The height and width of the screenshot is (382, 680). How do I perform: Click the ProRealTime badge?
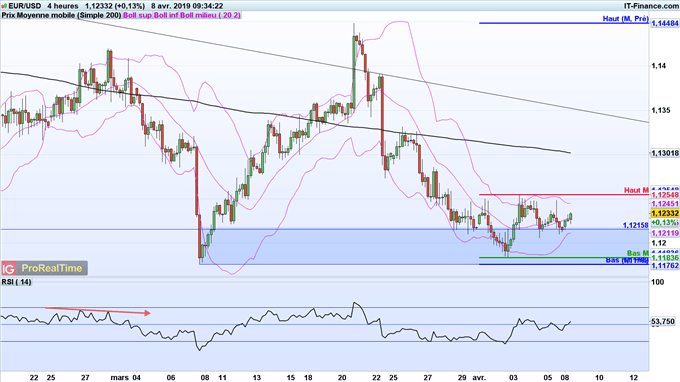point(52,268)
